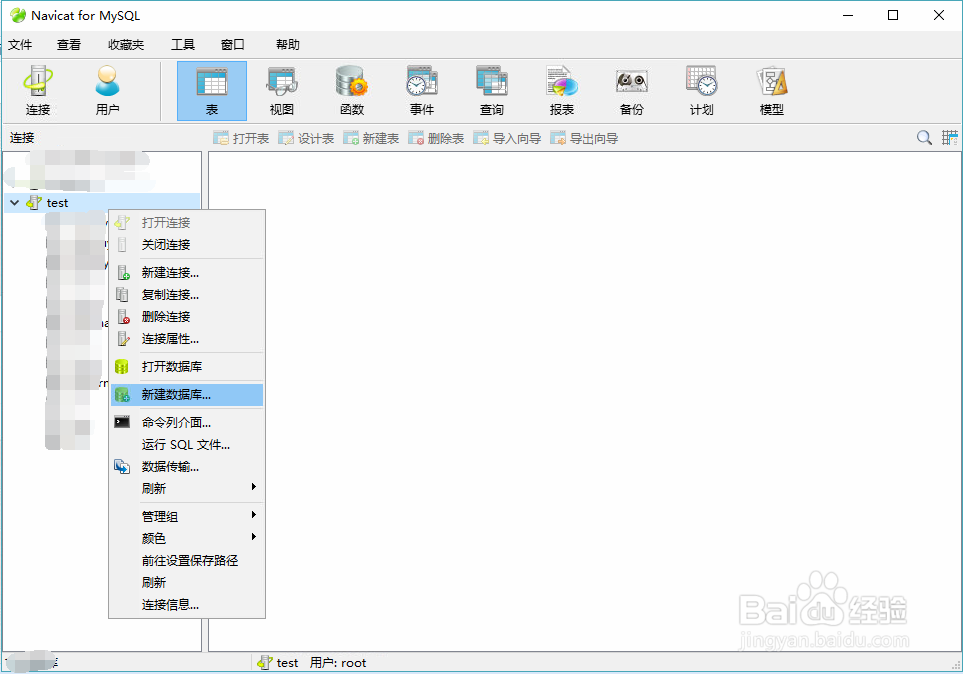Open the 查询 (Query) toolbar icon
Viewport: 963px width, 674px height.
point(492,91)
